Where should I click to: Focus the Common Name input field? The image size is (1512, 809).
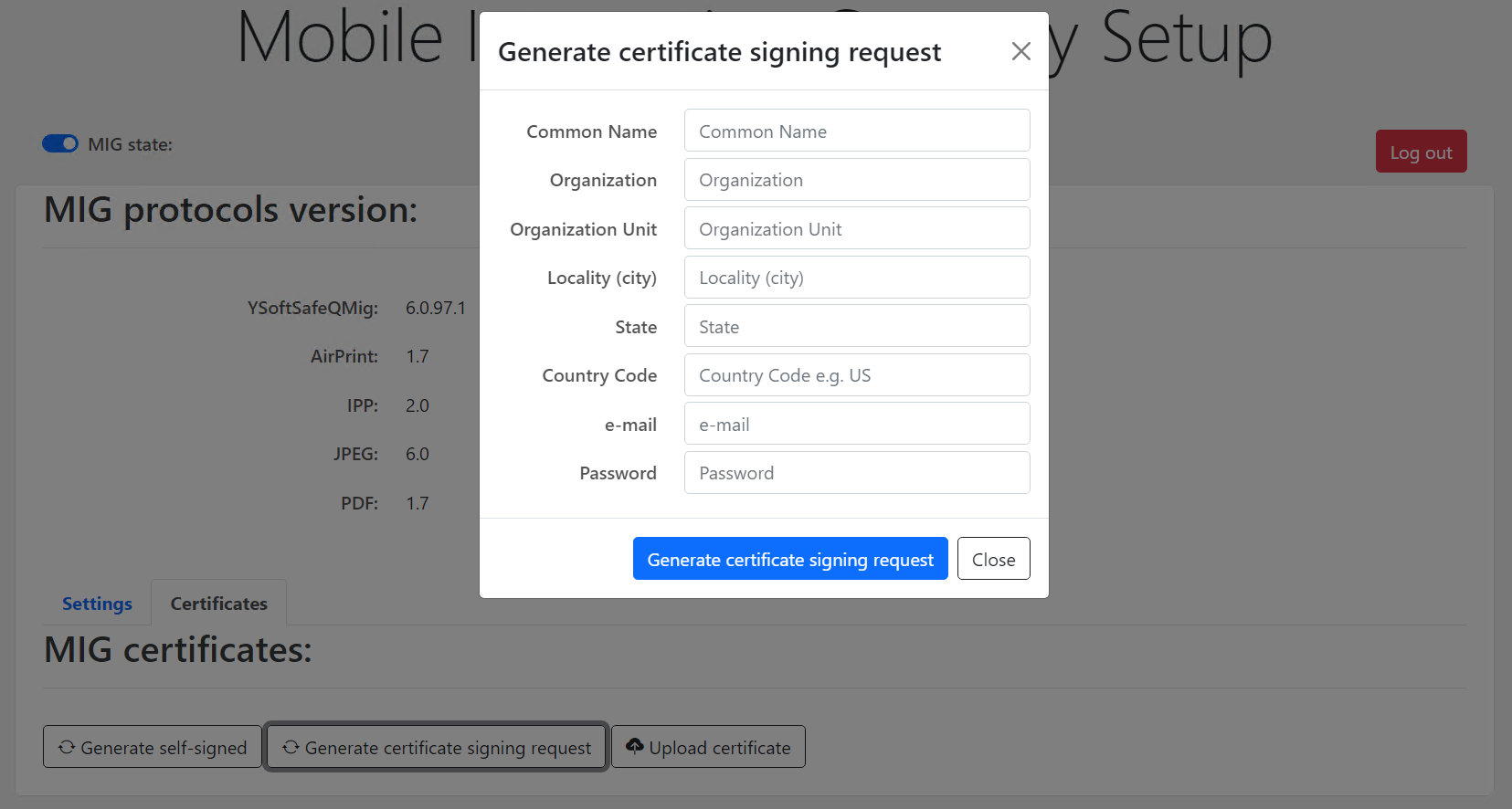coord(856,131)
